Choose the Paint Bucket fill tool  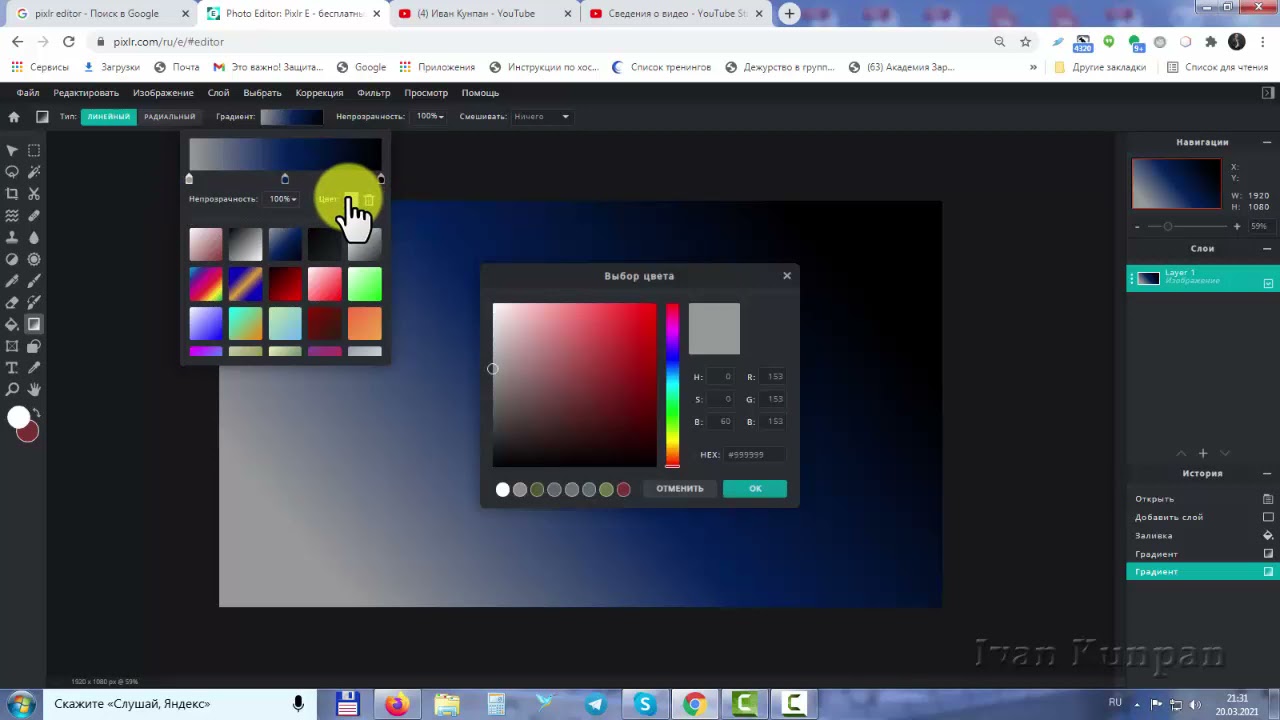tap(12, 324)
